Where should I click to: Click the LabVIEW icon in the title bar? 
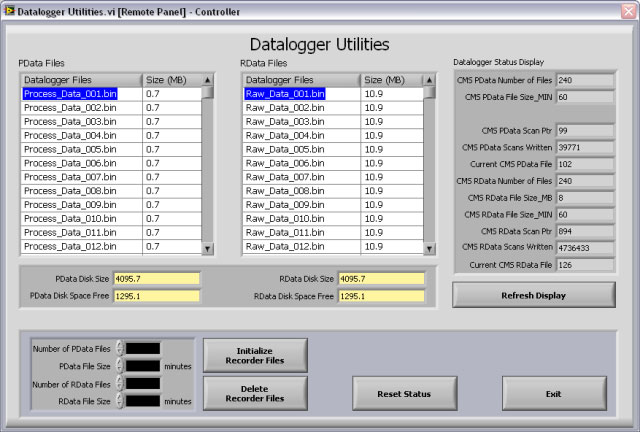[x=9, y=11]
